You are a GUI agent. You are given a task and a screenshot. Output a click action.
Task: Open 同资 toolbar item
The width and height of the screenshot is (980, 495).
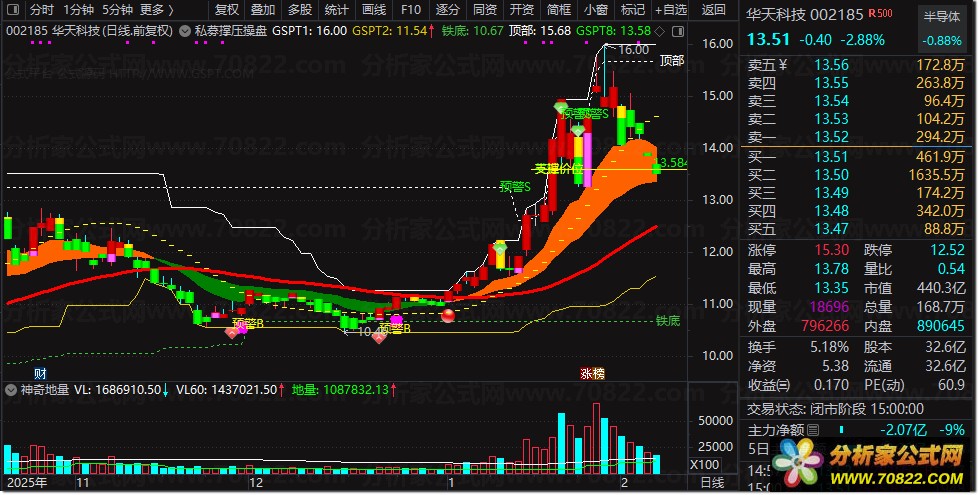click(484, 10)
